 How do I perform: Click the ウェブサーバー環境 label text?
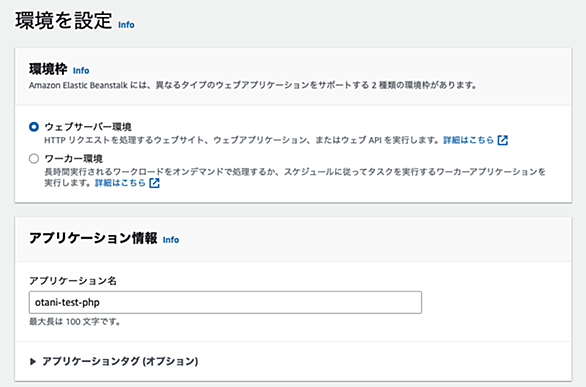(x=88, y=127)
